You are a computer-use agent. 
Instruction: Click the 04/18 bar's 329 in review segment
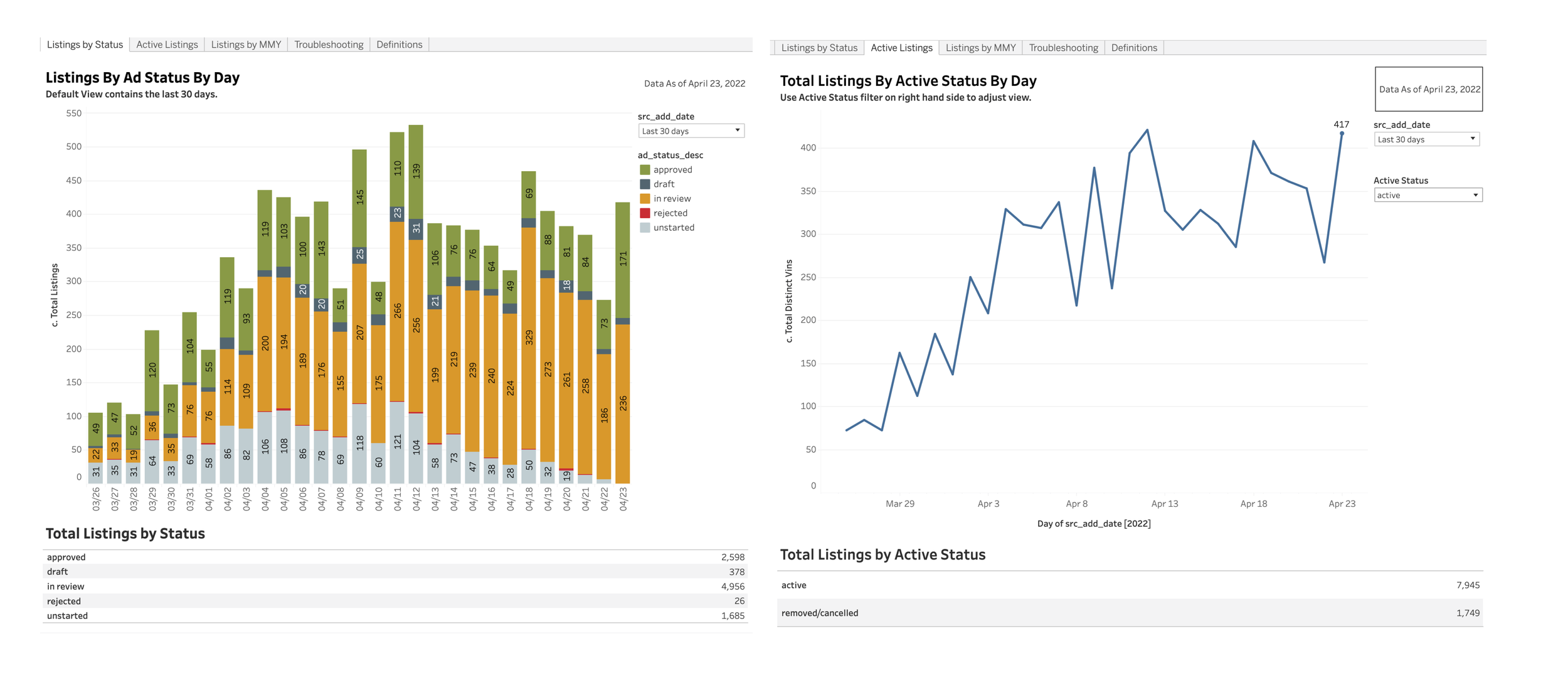(x=529, y=337)
